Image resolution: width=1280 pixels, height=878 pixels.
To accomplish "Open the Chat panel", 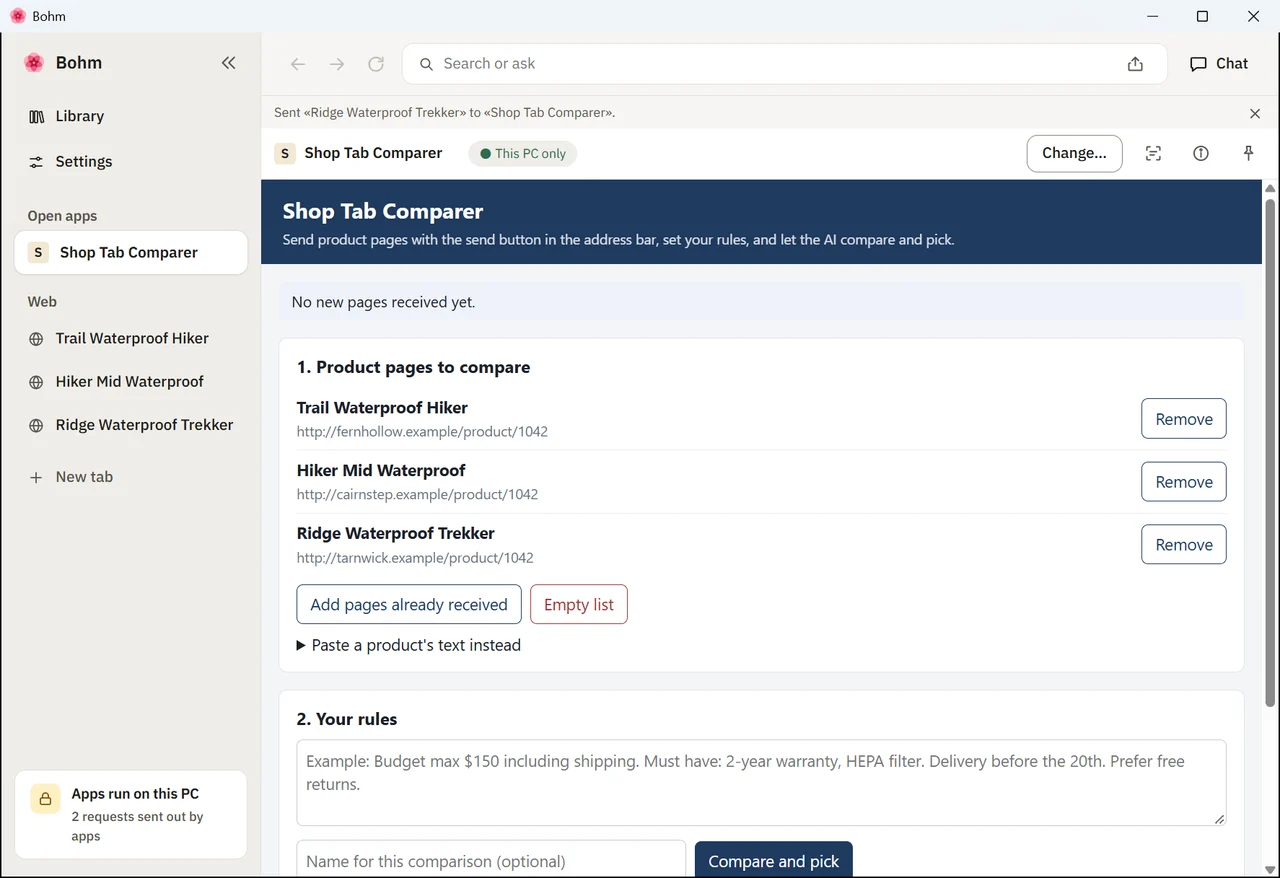I will click(x=1219, y=64).
